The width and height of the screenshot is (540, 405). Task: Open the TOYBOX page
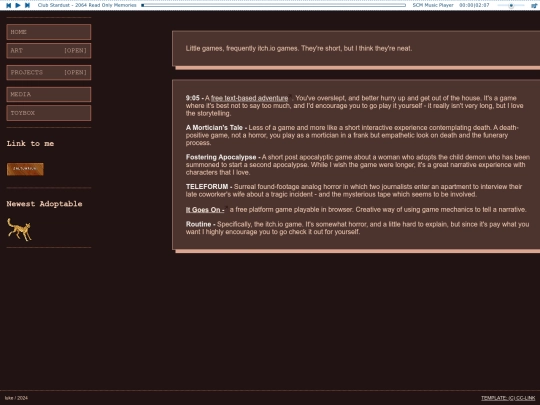(x=49, y=113)
